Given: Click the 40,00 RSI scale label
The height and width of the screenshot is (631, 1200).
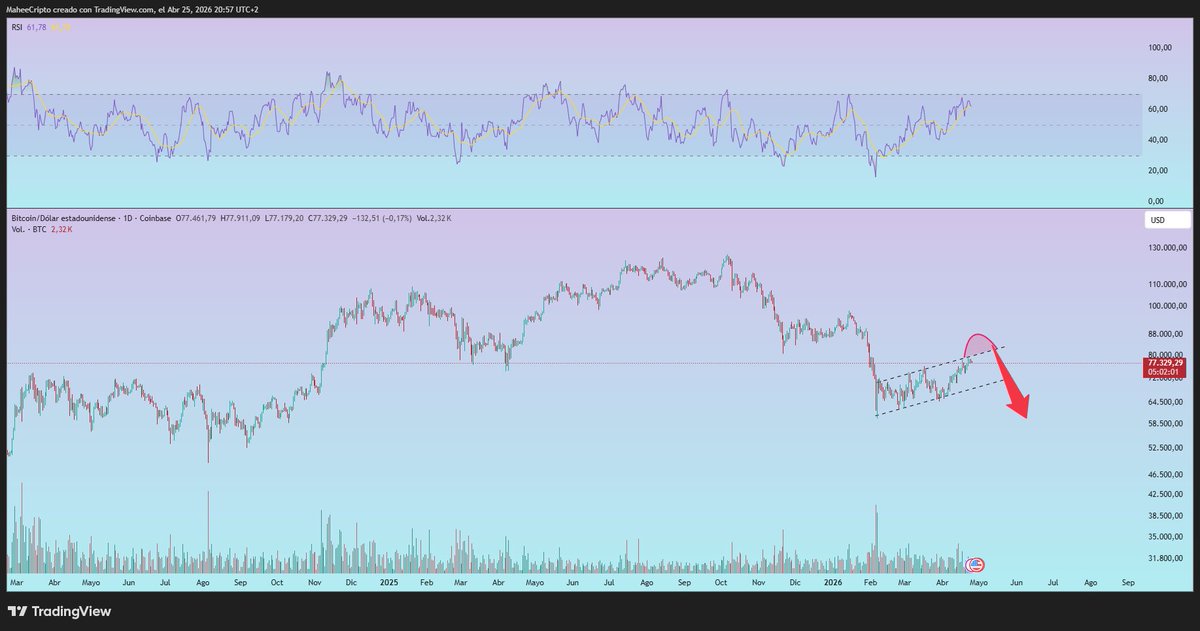Looking at the screenshot, I should coord(1160,140).
